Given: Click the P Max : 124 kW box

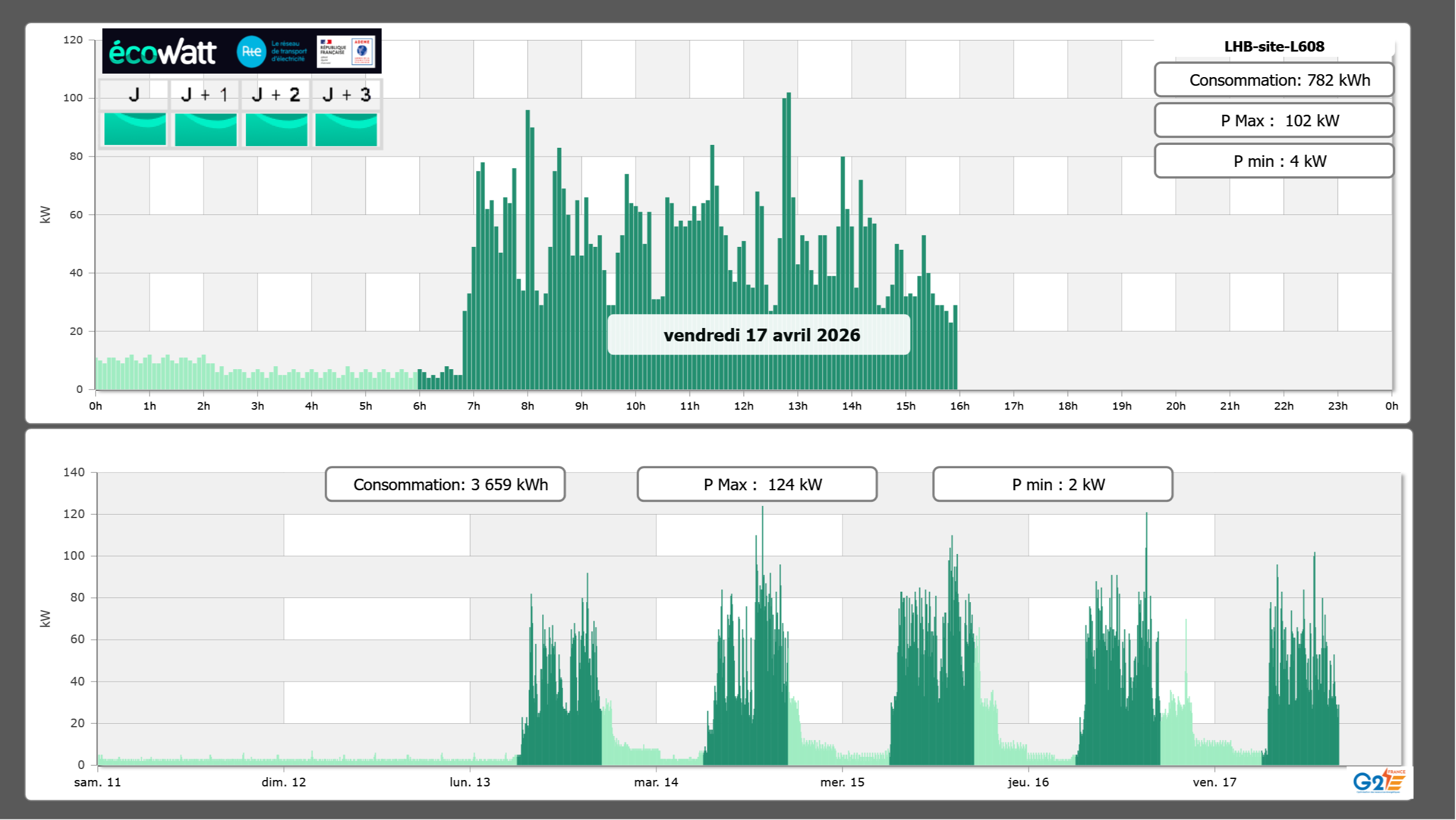Looking at the screenshot, I should click(x=757, y=484).
